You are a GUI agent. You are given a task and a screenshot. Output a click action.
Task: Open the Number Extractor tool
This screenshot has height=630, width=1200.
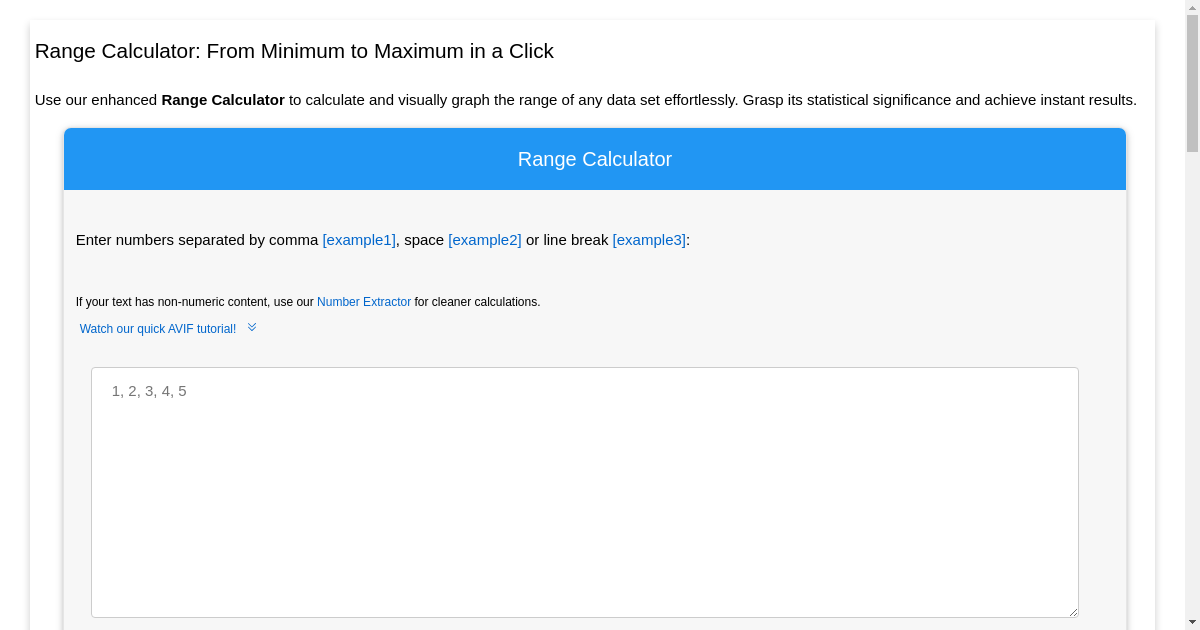pyautogui.click(x=364, y=301)
